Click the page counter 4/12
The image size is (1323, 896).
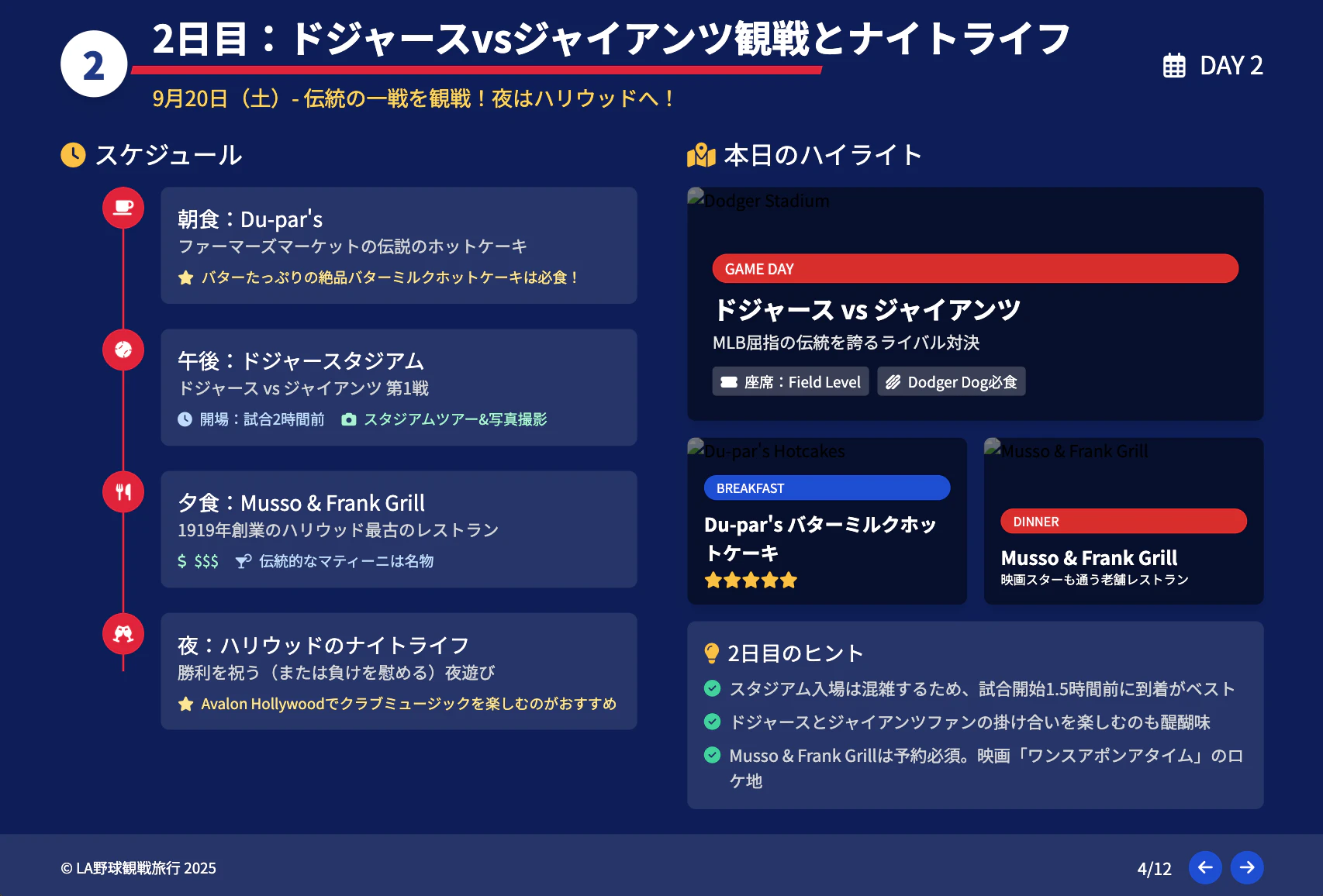coord(1154,868)
